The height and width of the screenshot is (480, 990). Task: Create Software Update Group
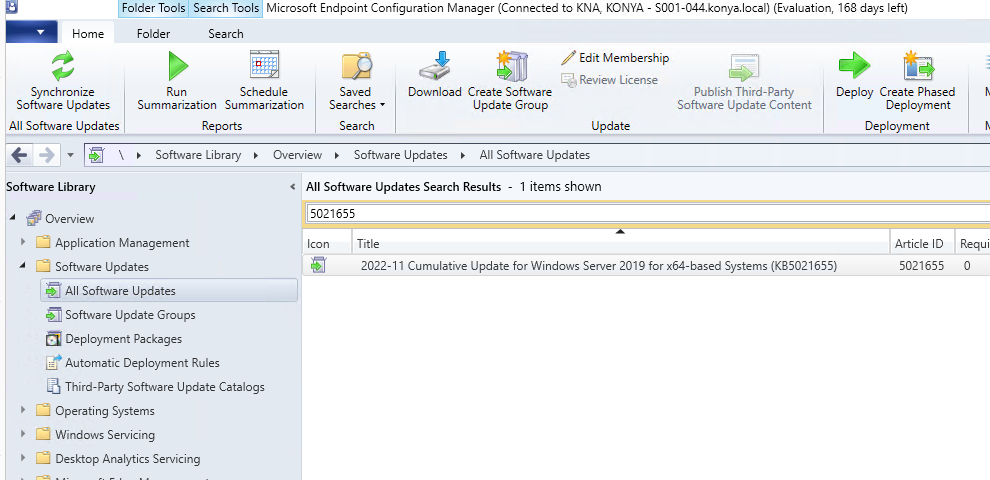(x=510, y=81)
